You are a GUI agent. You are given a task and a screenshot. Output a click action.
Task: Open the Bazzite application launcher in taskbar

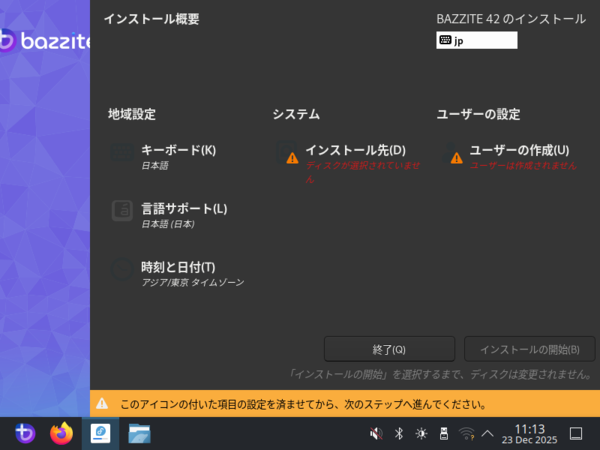[25, 433]
